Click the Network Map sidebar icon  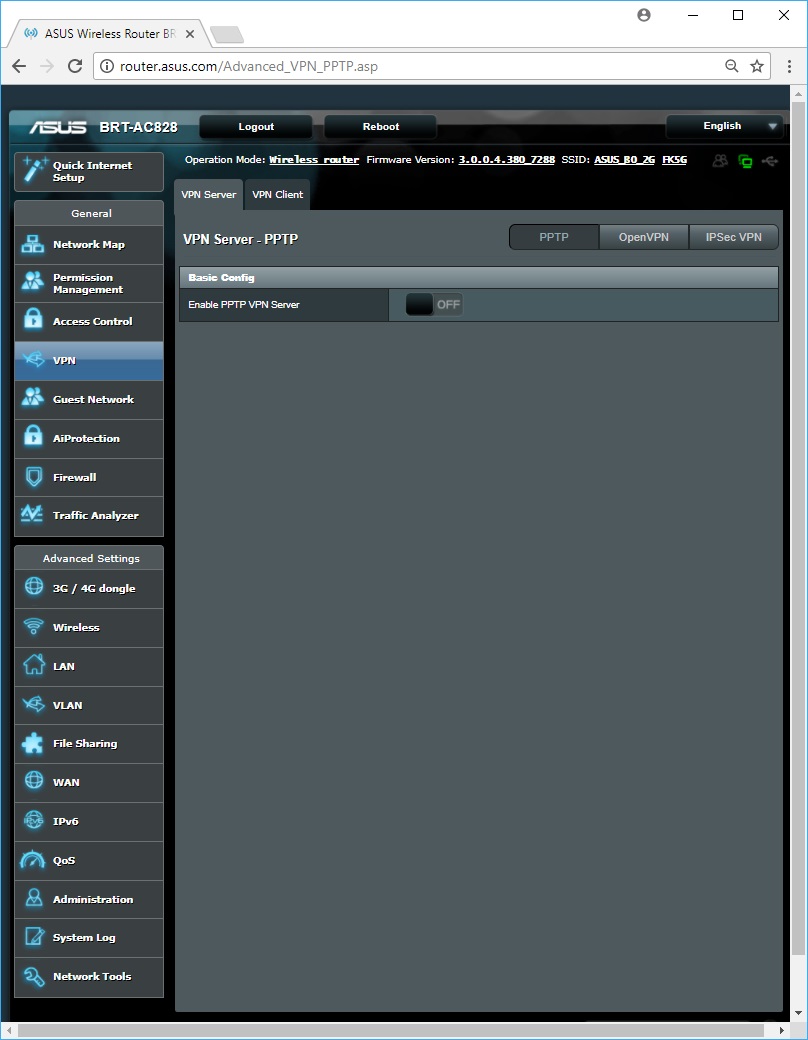tap(33, 245)
